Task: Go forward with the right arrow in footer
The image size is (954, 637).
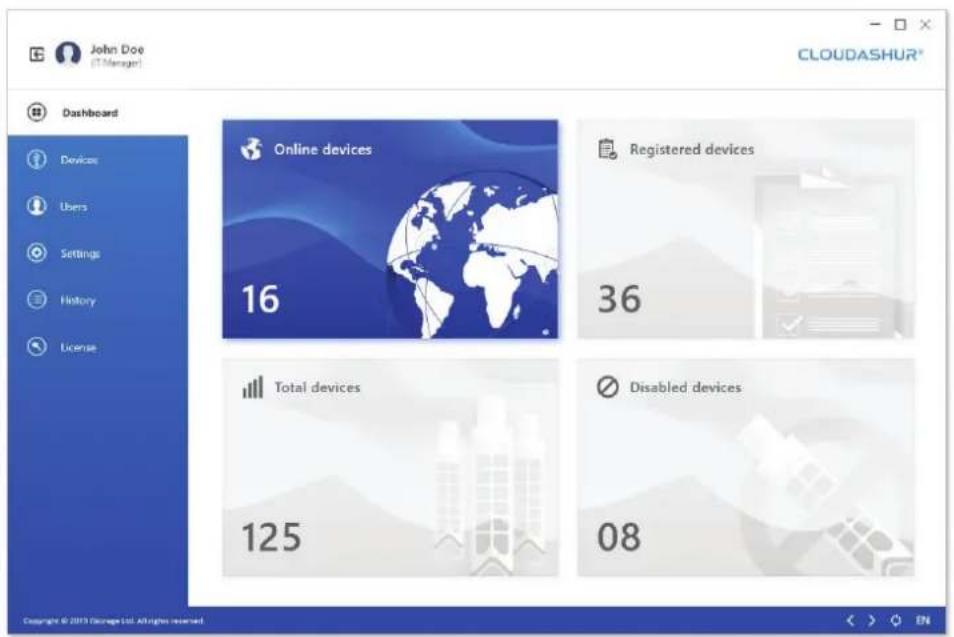Action: pos(872,621)
